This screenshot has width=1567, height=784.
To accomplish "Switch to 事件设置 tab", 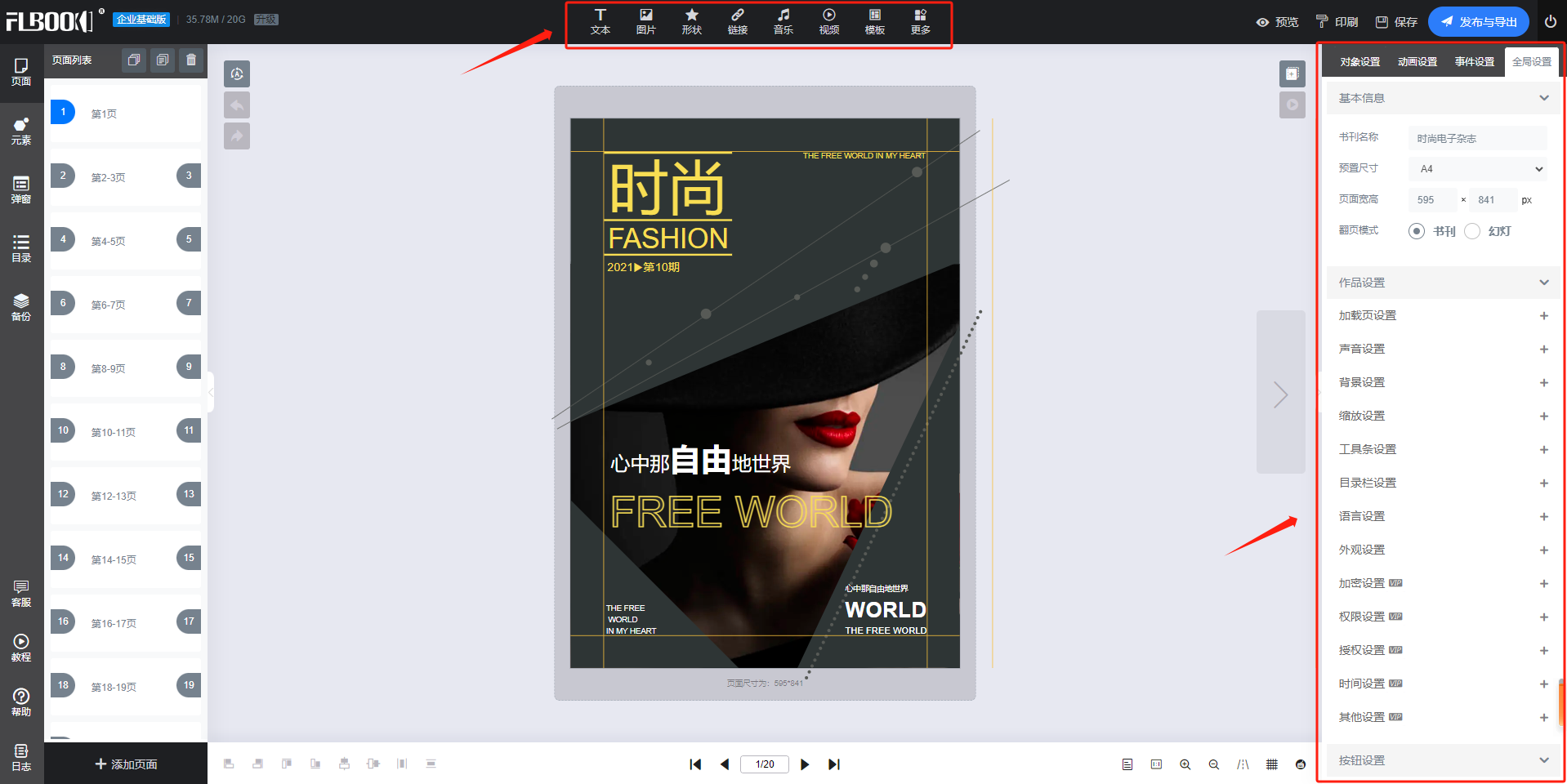I will click(1475, 62).
